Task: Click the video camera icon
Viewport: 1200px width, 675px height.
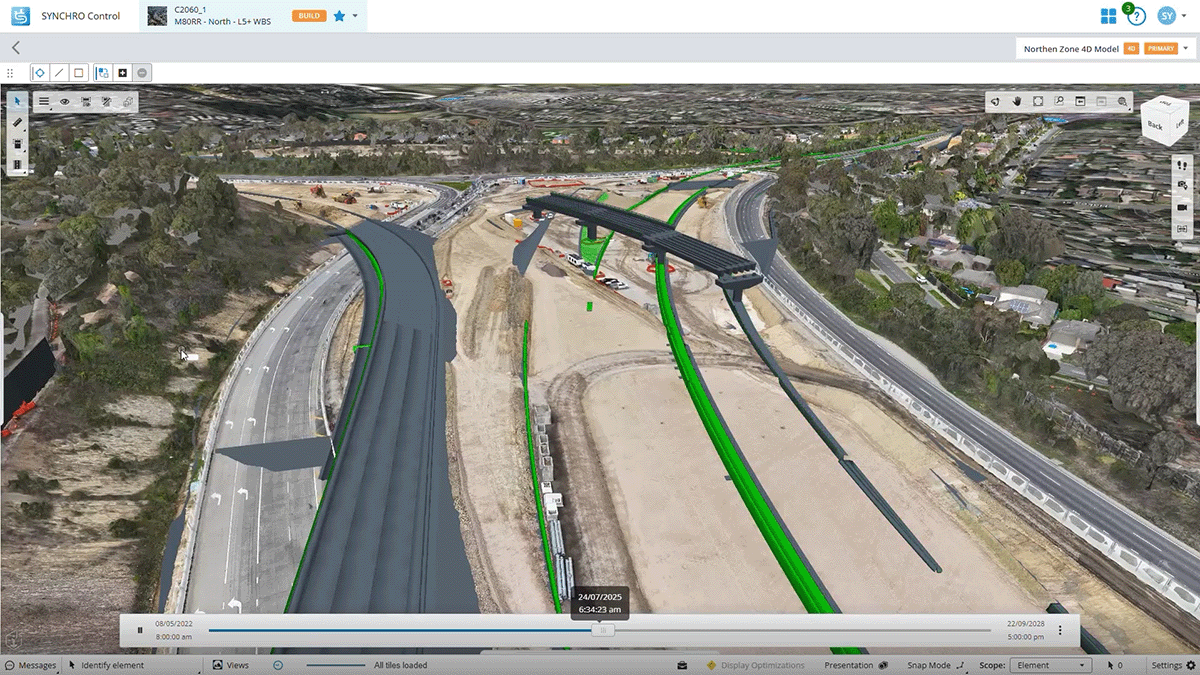Action: (x=1182, y=206)
